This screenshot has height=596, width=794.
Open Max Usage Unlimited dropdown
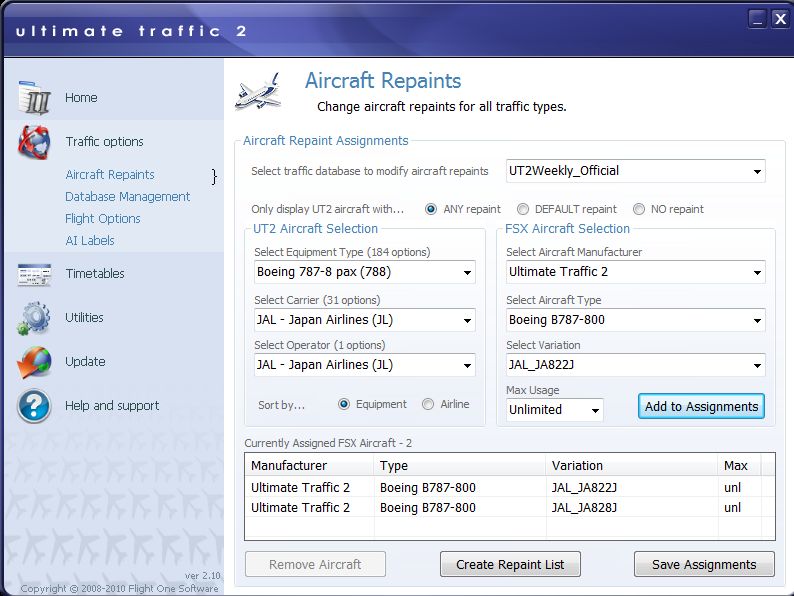click(554, 410)
